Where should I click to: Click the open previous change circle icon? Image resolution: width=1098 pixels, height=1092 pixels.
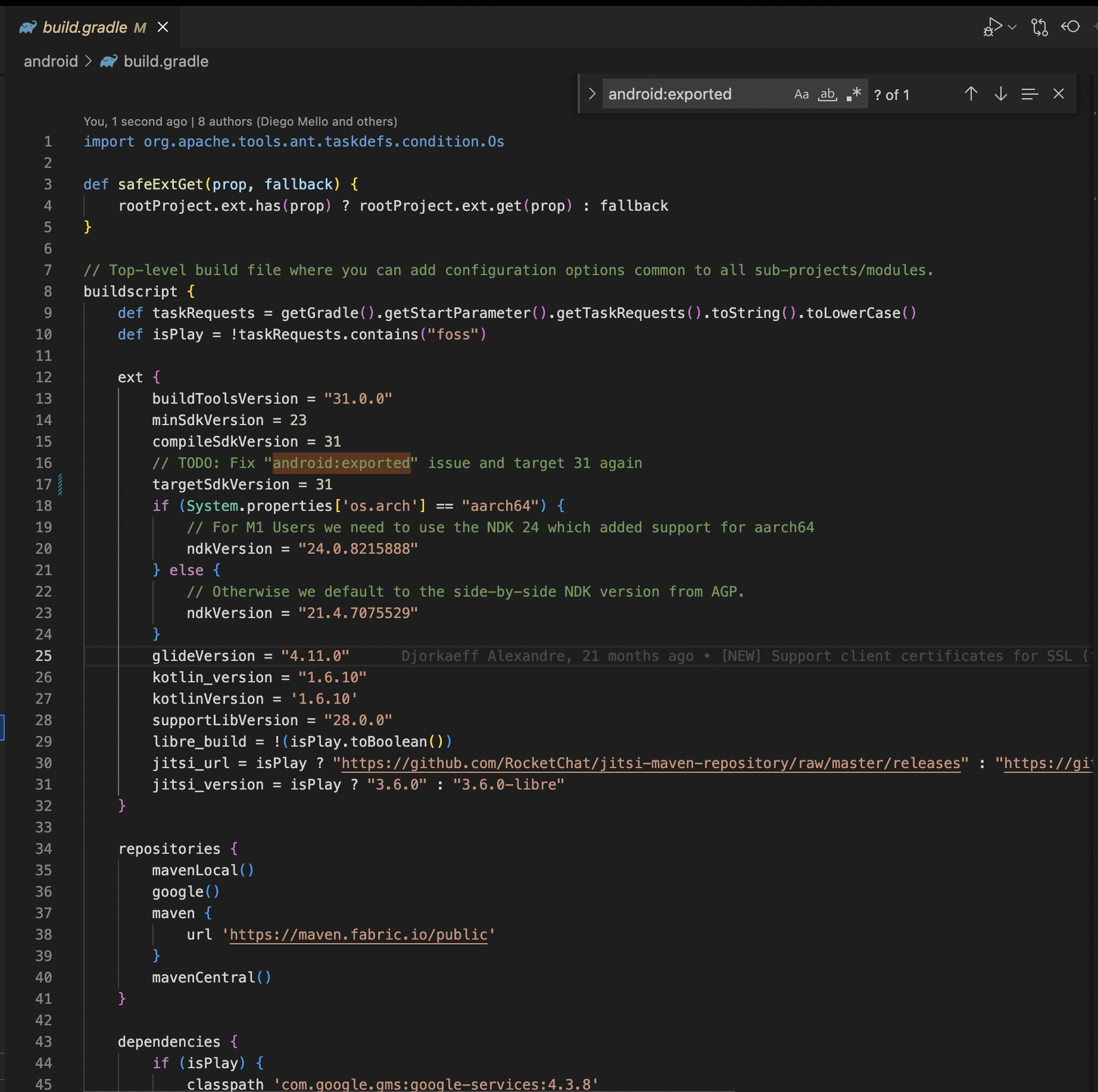pyautogui.click(x=1070, y=27)
